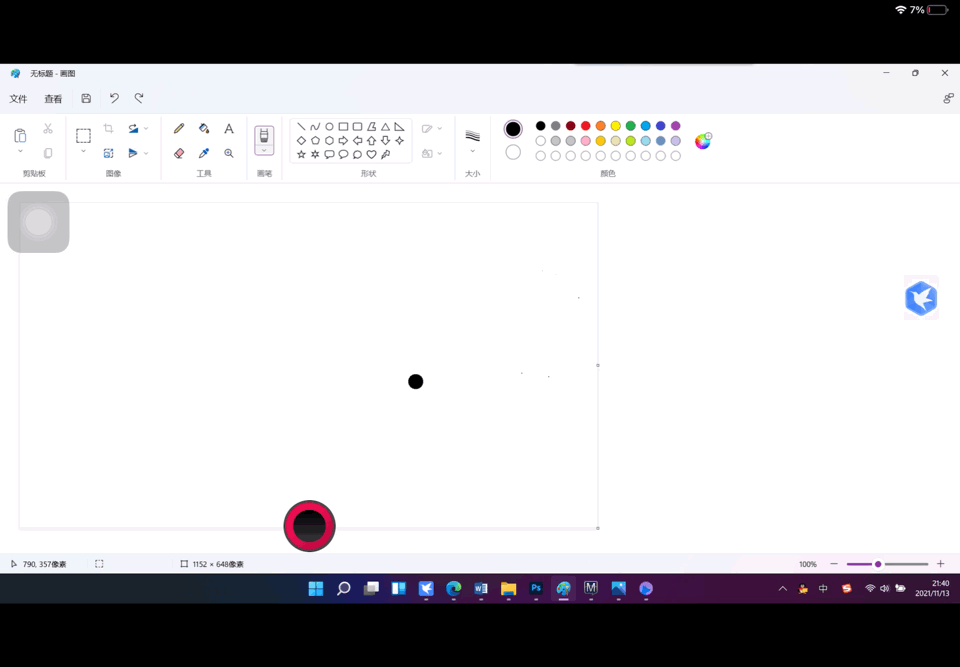Select the Magnifier tool
960x667 pixels.
click(228, 153)
